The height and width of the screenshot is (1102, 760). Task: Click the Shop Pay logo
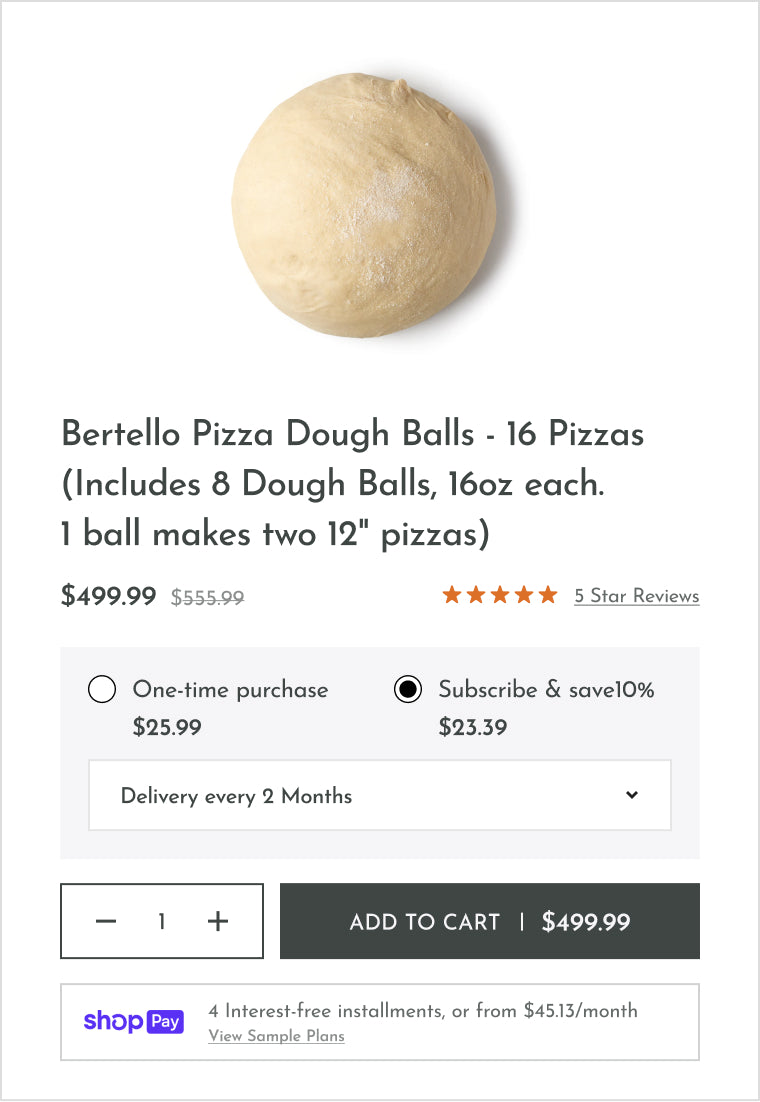click(x=133, y=1021)
